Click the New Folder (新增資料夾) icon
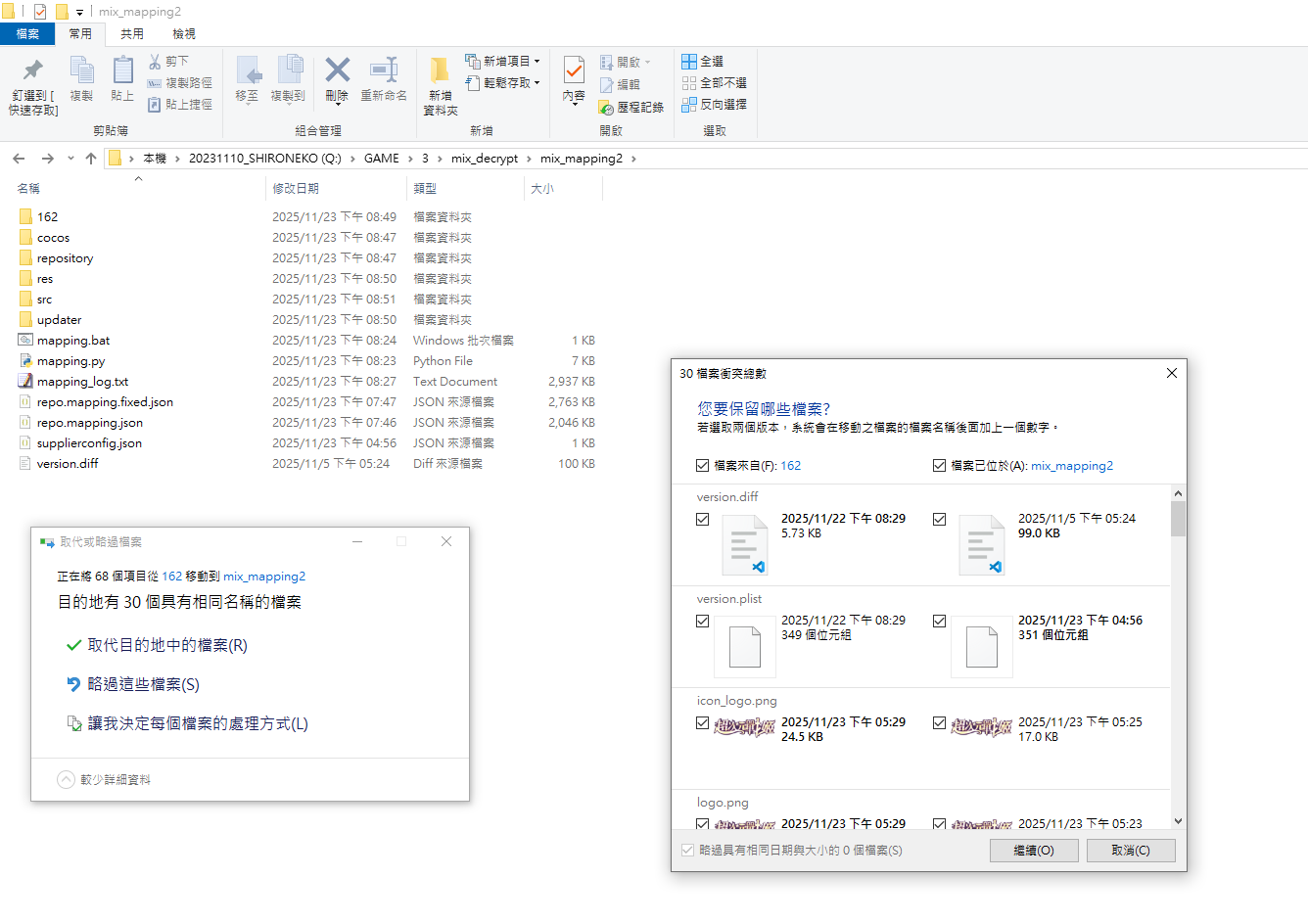 coord(440,72)
